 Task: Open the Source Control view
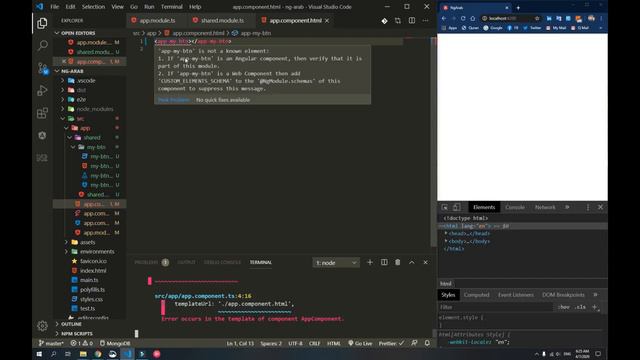point(42,68)
